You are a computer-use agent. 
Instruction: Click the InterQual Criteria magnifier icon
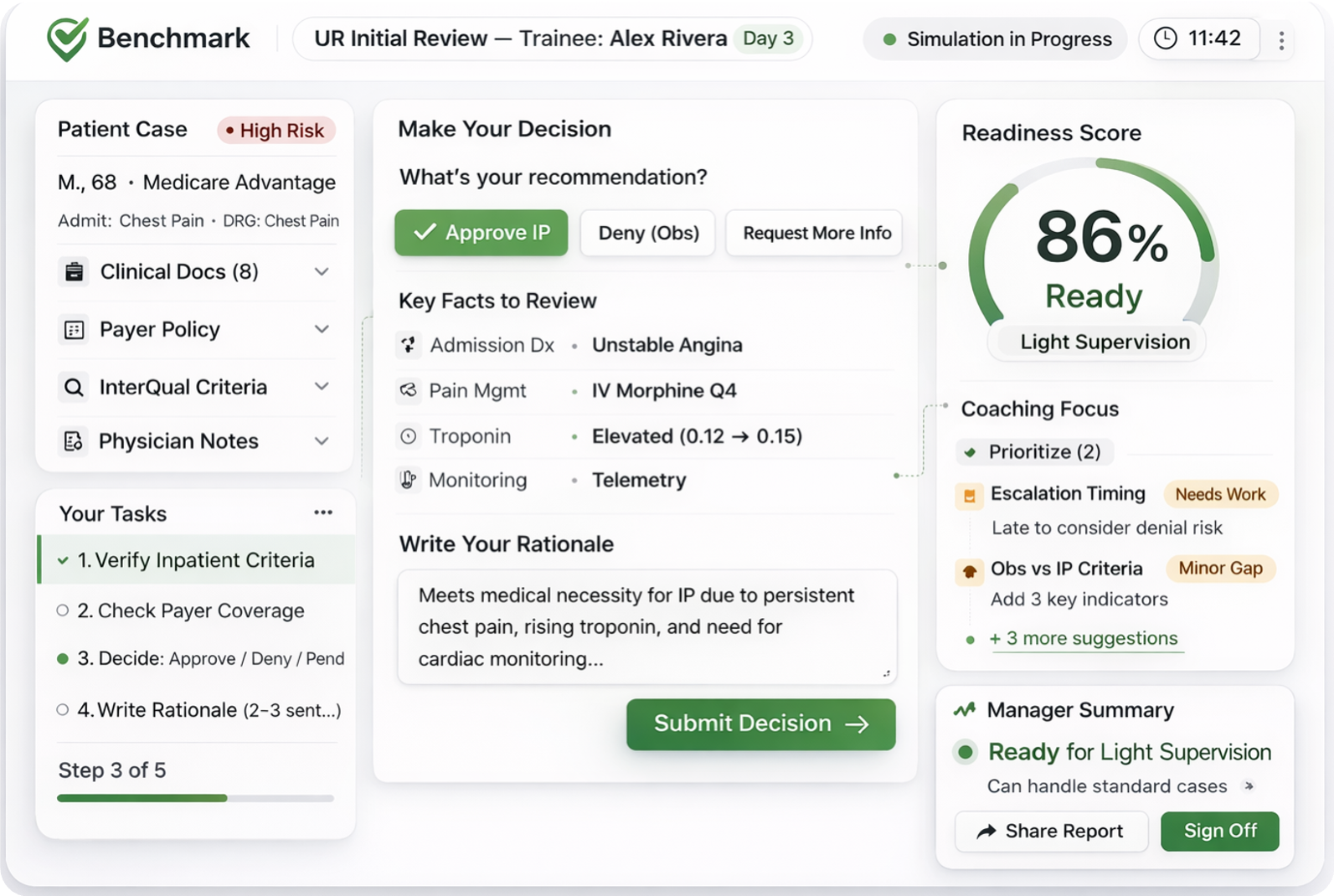coord(75,388)
